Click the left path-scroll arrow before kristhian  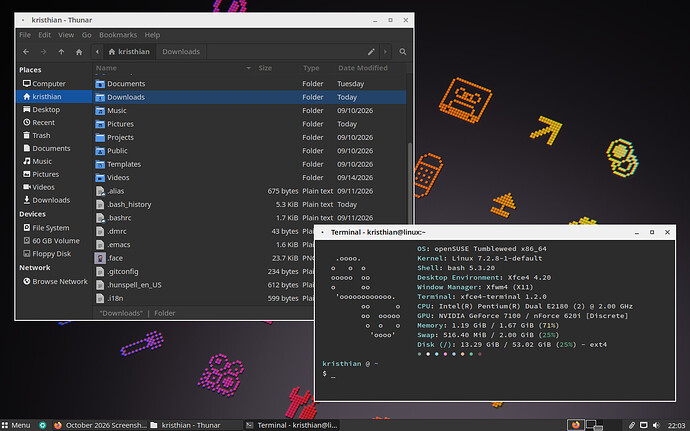coord(97,52)
